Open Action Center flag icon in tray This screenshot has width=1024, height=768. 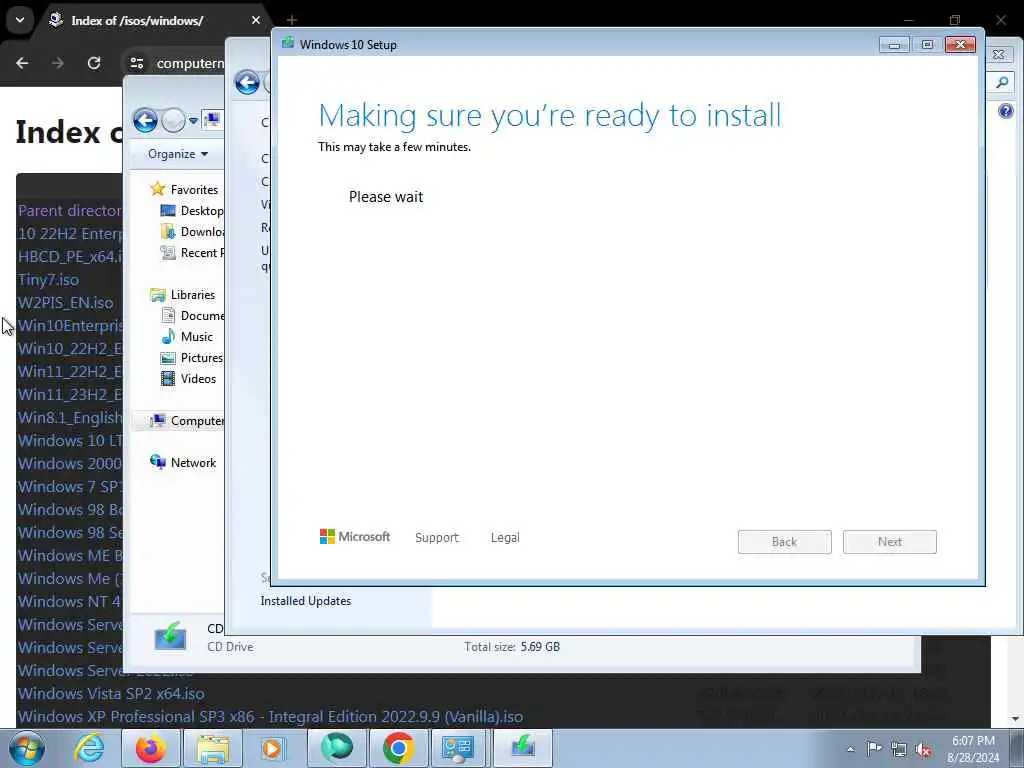tap(874, 749)
